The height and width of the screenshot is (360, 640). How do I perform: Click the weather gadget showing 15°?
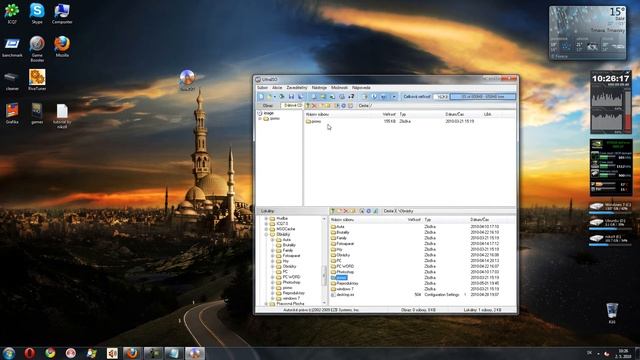pyautogui.click(x=587, y=33)
